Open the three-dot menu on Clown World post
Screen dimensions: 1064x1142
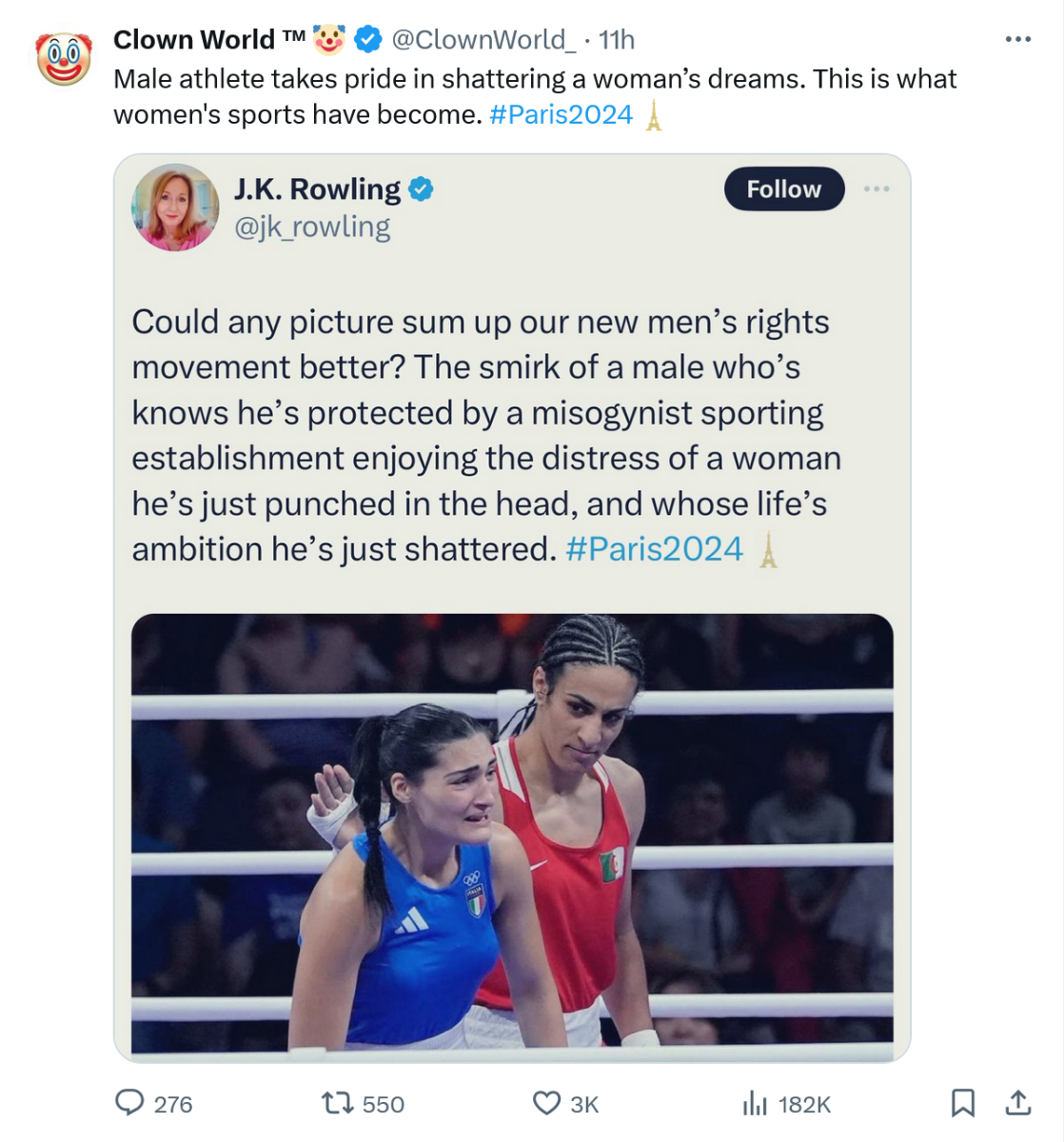[1018, 39]
